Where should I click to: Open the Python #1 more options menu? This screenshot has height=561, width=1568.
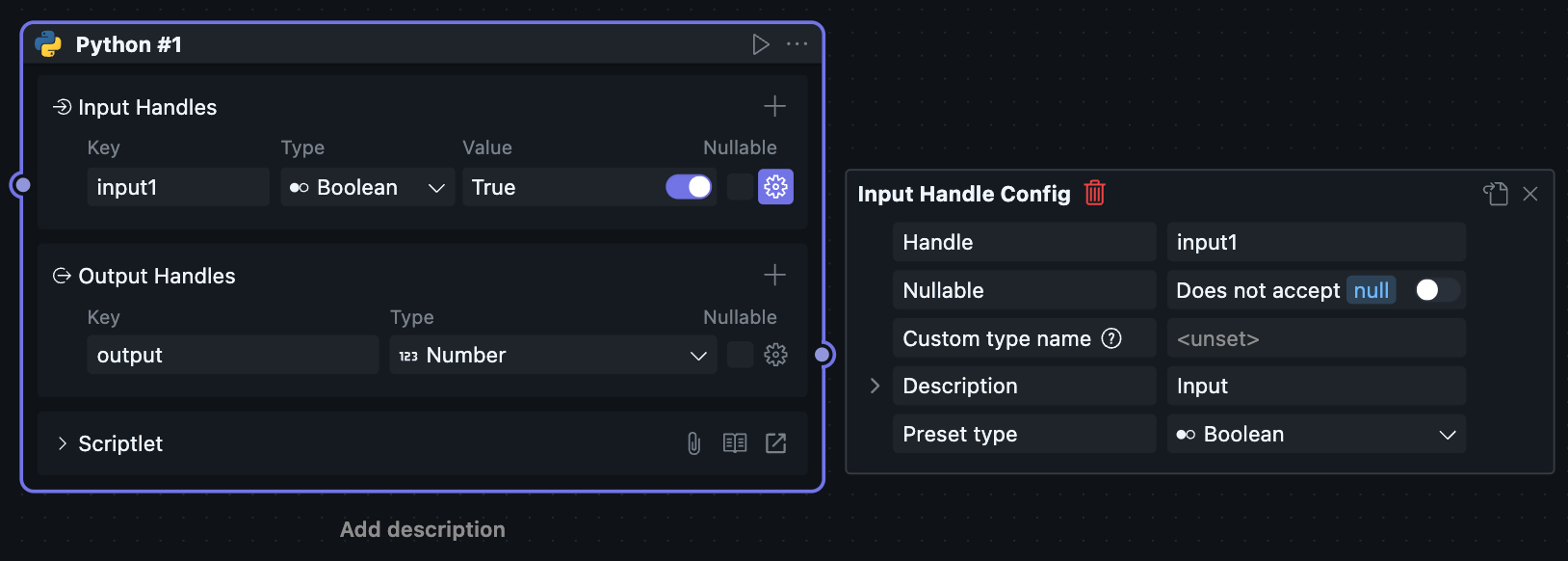pos(797,44)
